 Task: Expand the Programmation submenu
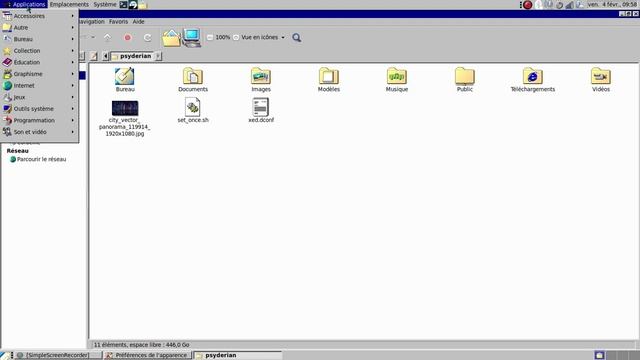pos(39,120)
